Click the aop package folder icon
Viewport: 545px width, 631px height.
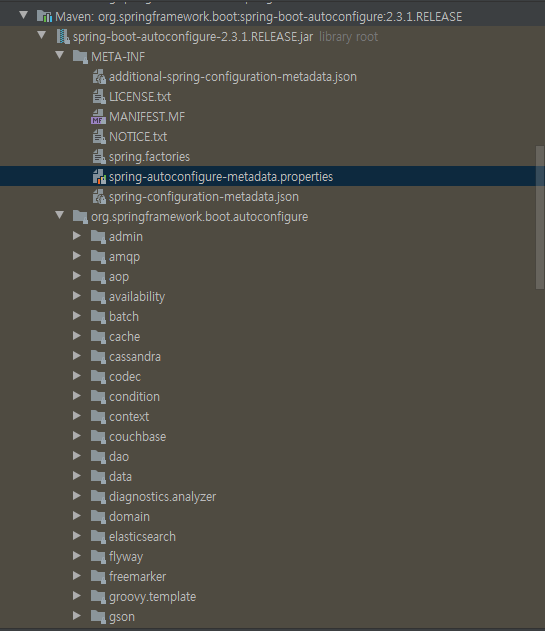click(x=98, y=277)
